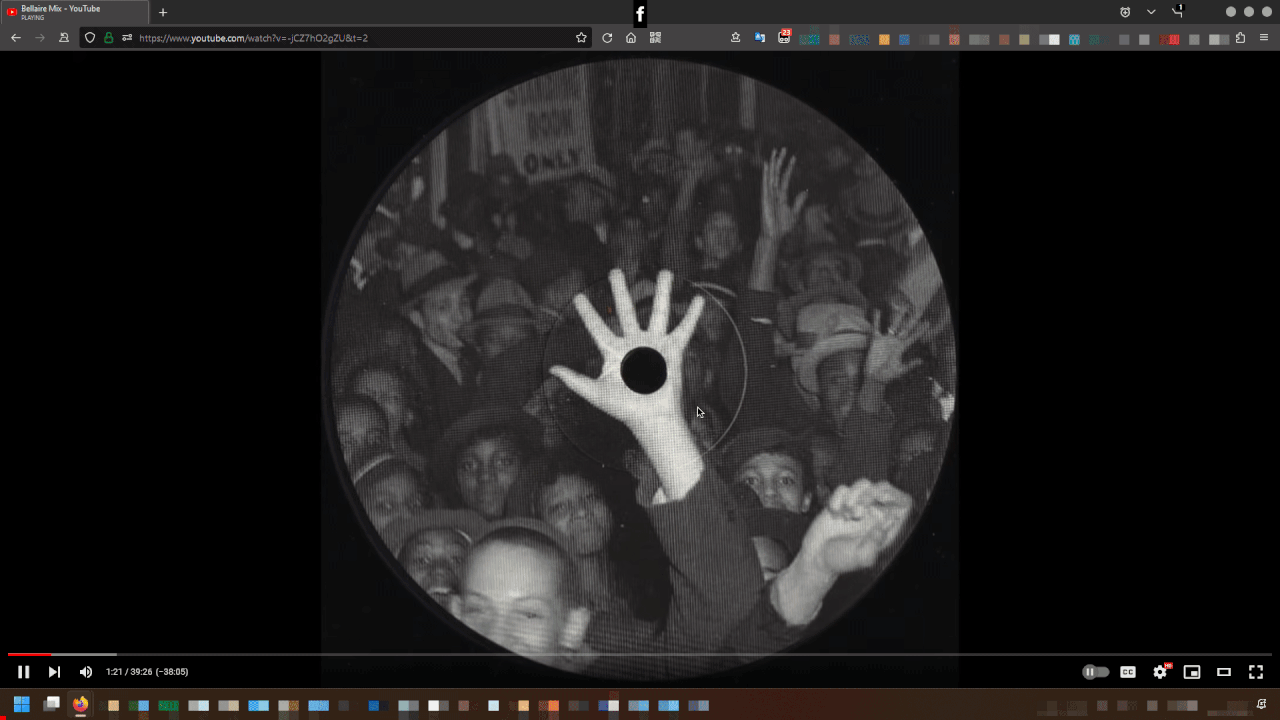This screenshot has width=1280, height=720.
Task: Expand the list all tabs chevron
Action: pos(1151,12)
